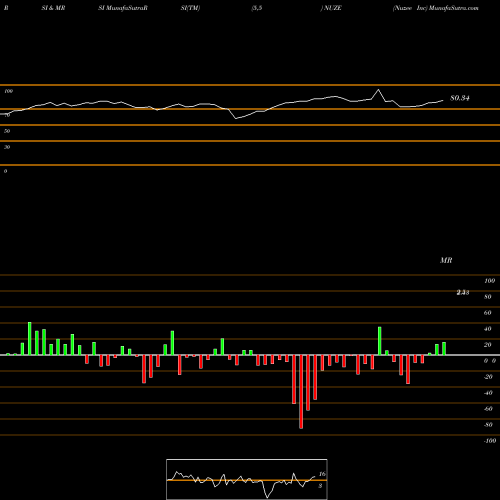The height and width of the screenshot is (500, 500).
Task: Click the -60 label on the MR axis
Action: point(488,409)
